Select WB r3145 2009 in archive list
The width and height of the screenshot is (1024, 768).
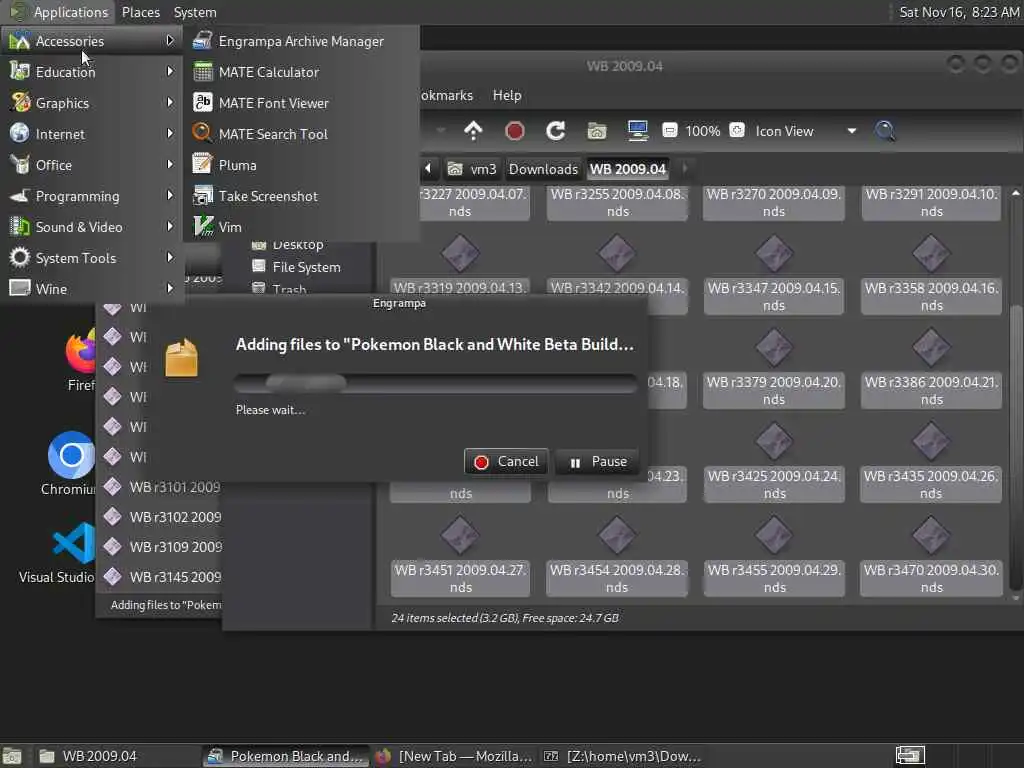[x=162, y=577]
